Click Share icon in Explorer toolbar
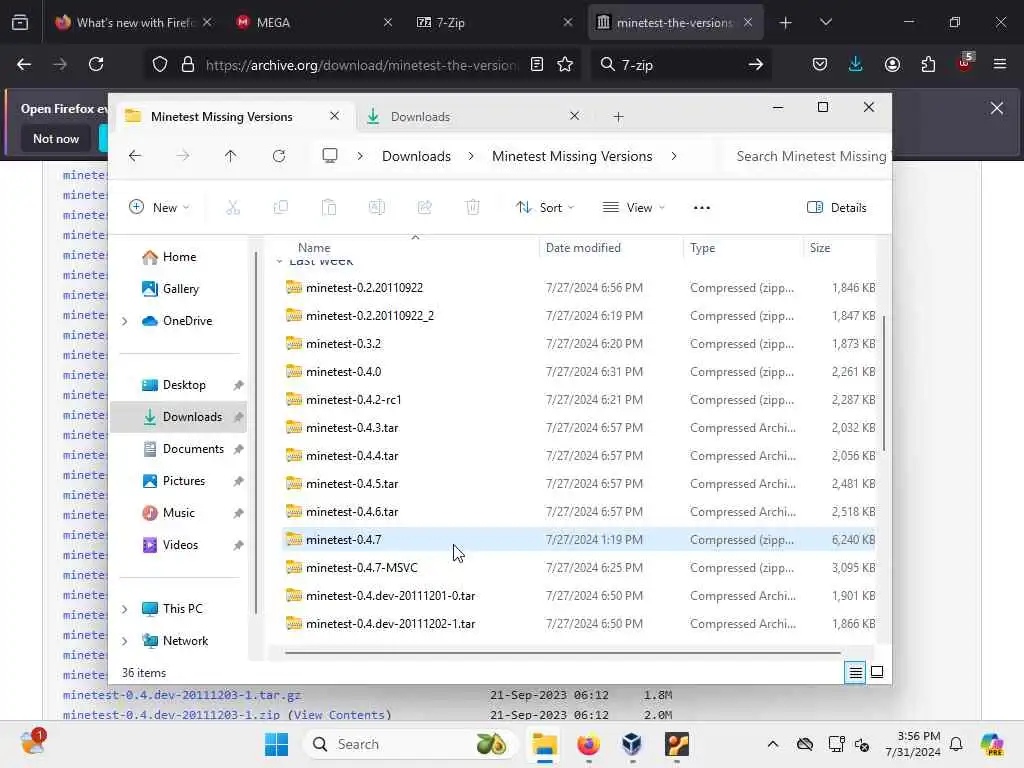Image resolution: width=1024 pixels, height=768 pixels. [424, 208]
